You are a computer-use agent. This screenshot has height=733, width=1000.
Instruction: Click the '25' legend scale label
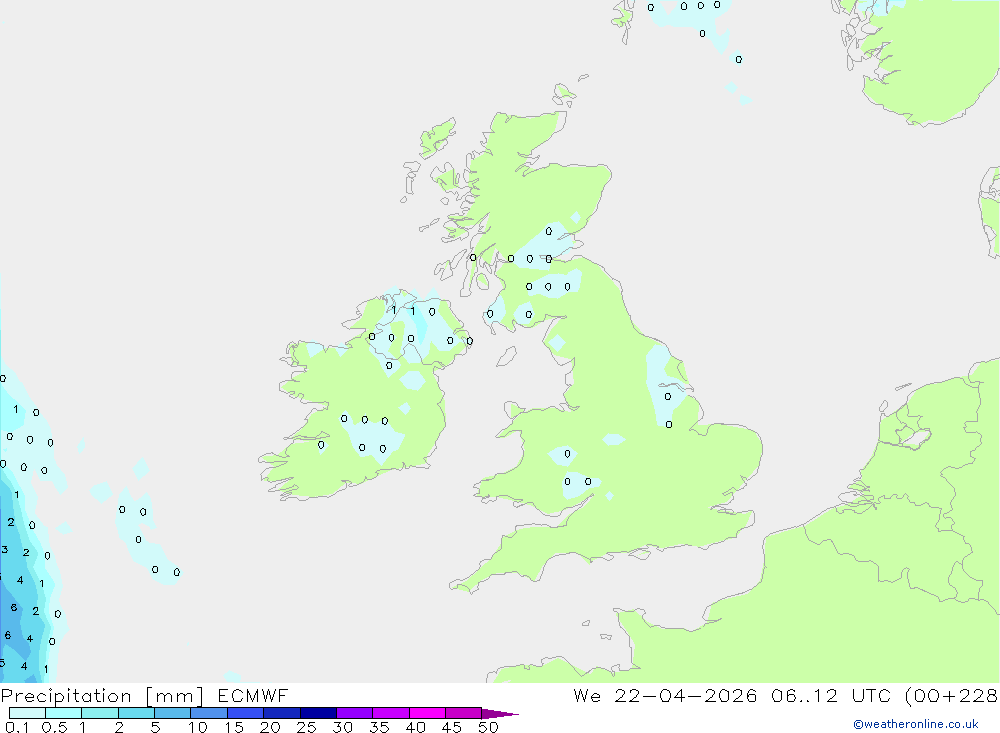[x=307, y=727]
